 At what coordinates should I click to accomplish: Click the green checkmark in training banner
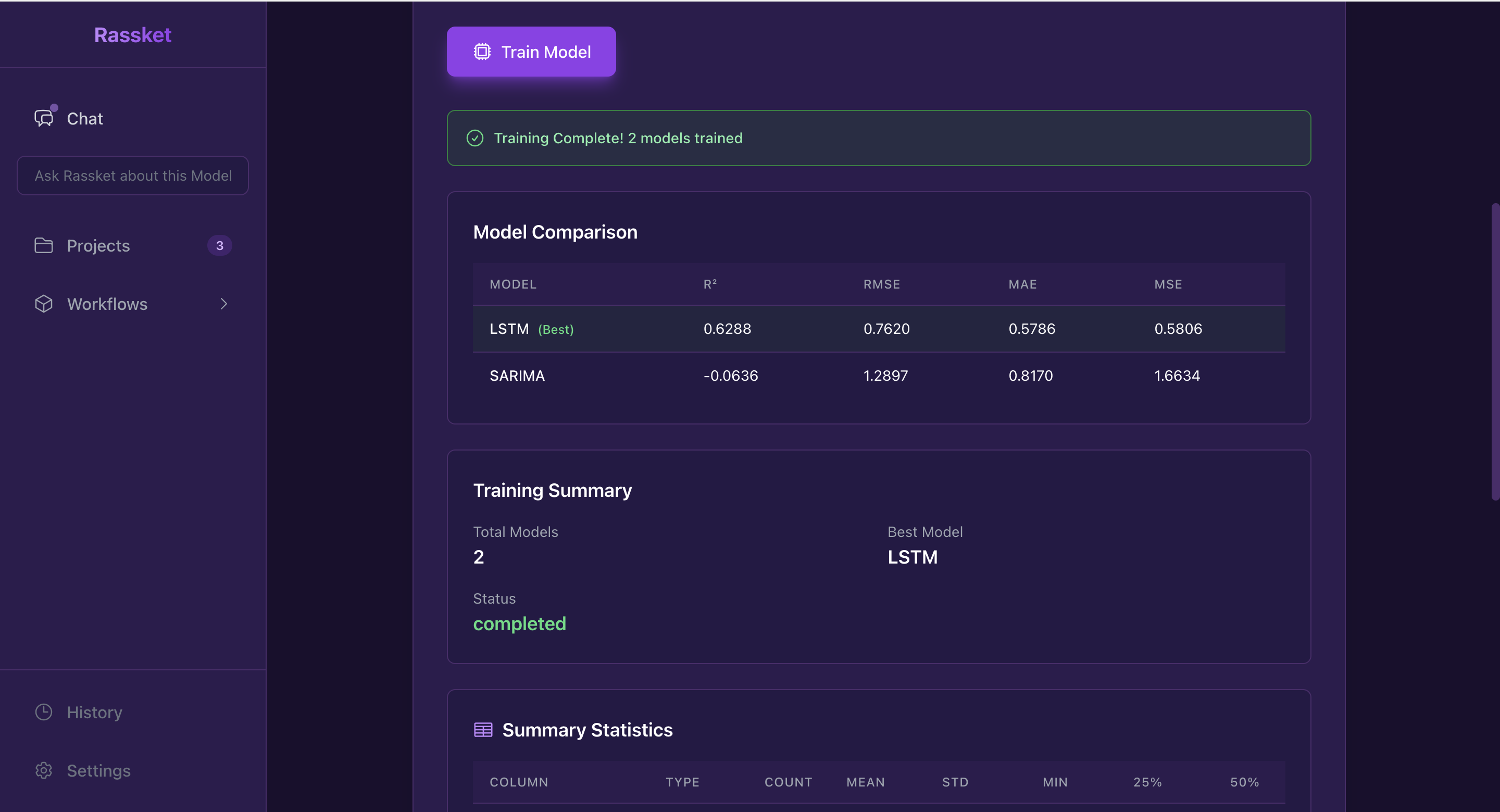tap(474, 138)
